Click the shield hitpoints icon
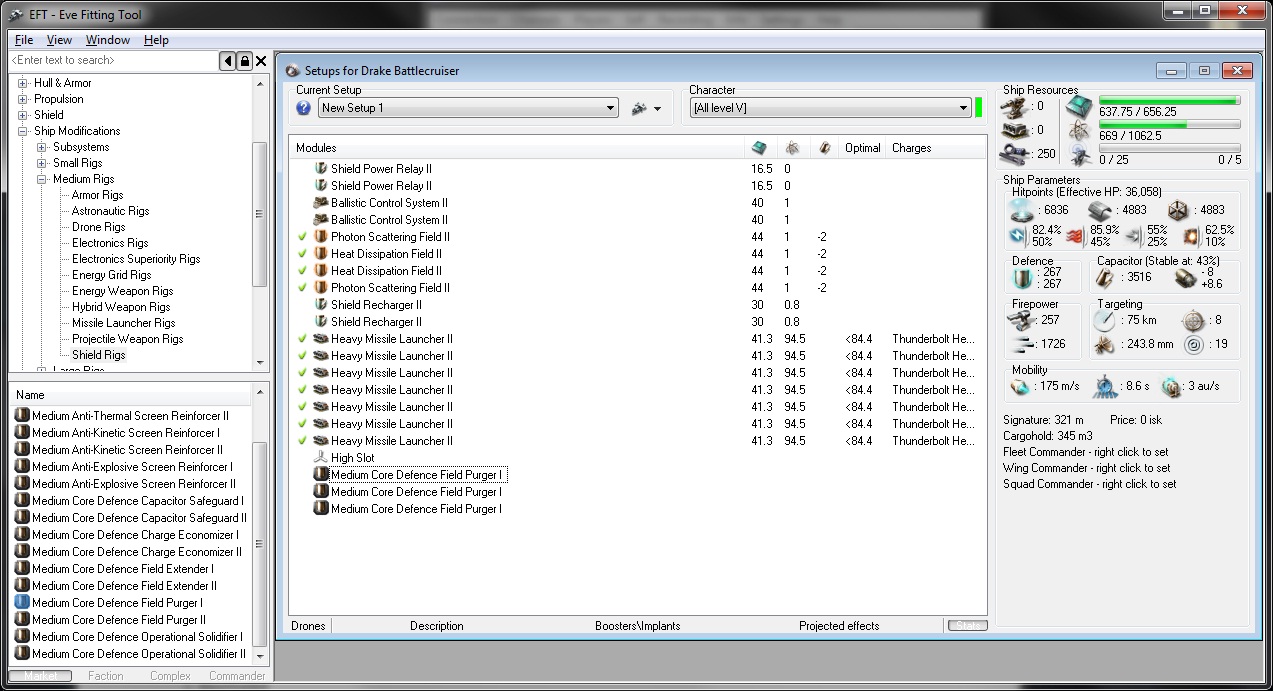 tap(1021, 210)
